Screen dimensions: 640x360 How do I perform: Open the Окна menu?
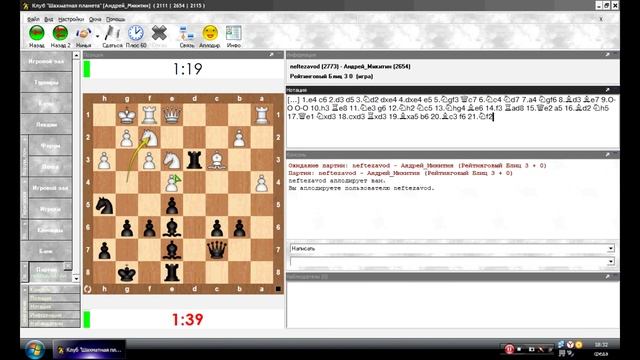pos(95,19)
